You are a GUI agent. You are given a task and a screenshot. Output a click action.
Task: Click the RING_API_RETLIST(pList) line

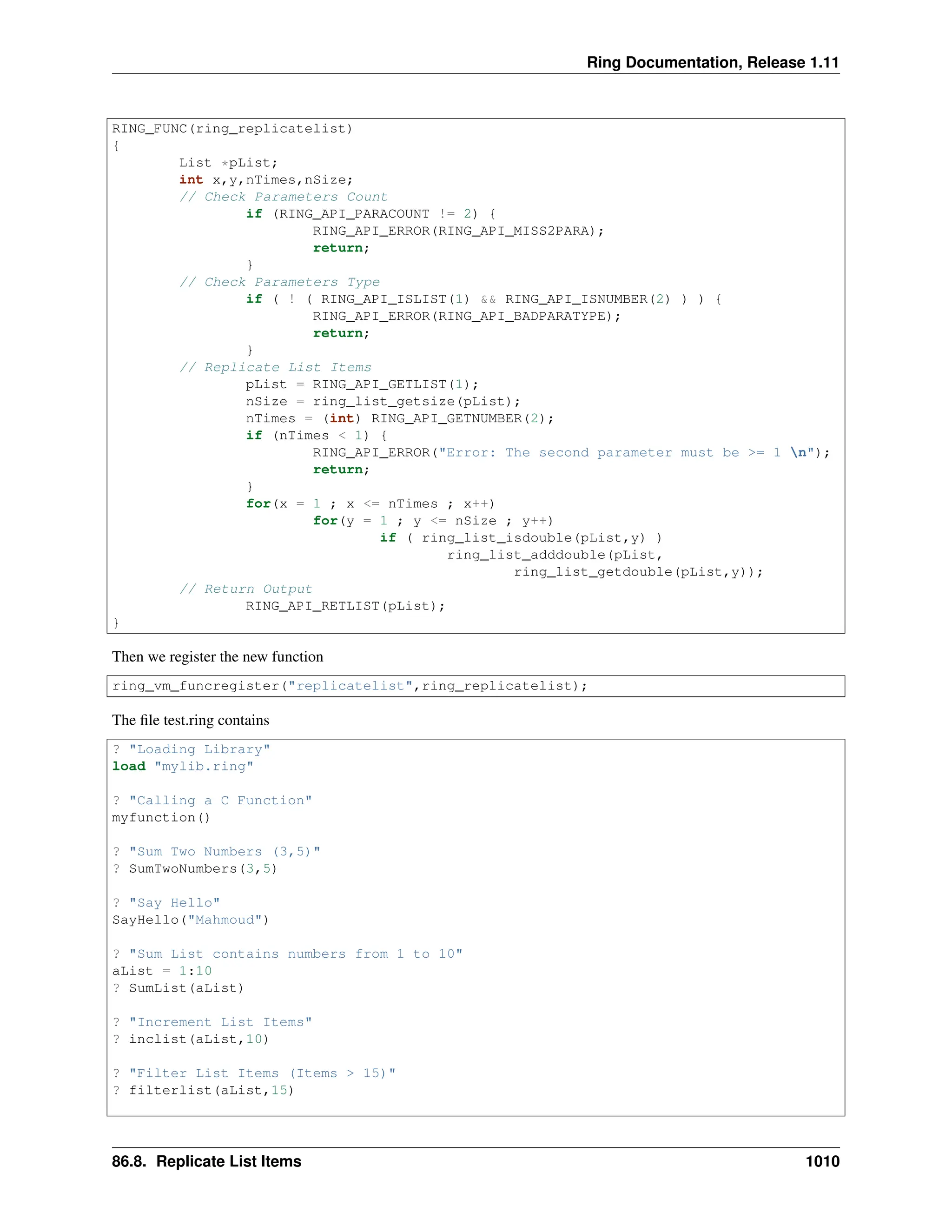[x=345, y=606]
